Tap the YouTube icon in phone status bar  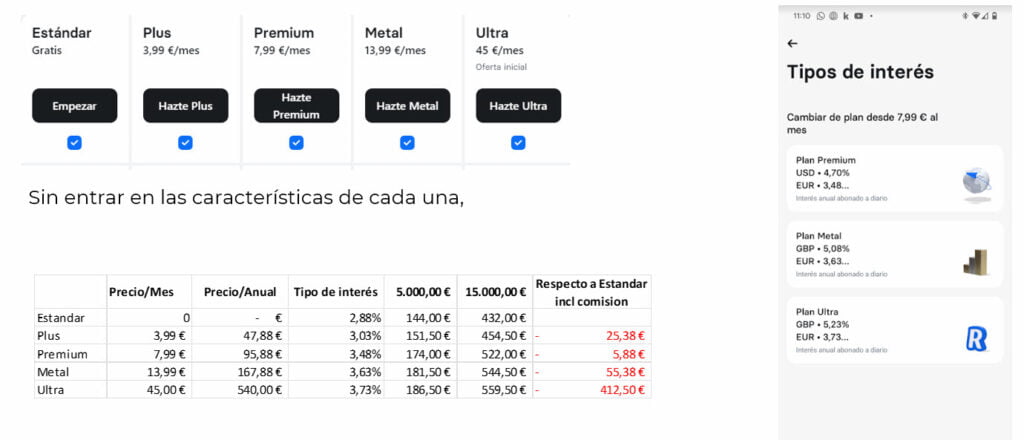(x=858, y=16)
